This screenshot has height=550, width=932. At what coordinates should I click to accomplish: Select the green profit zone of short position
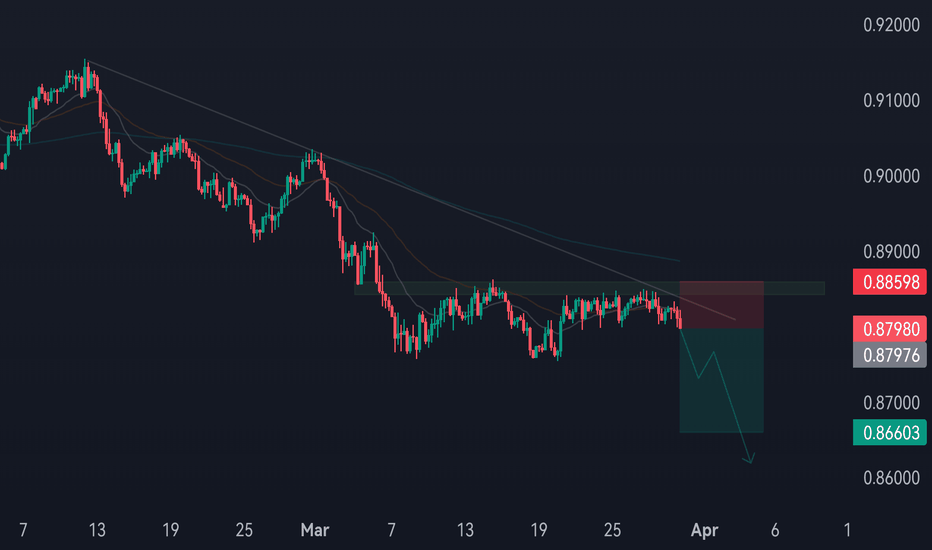pos(721,381)
